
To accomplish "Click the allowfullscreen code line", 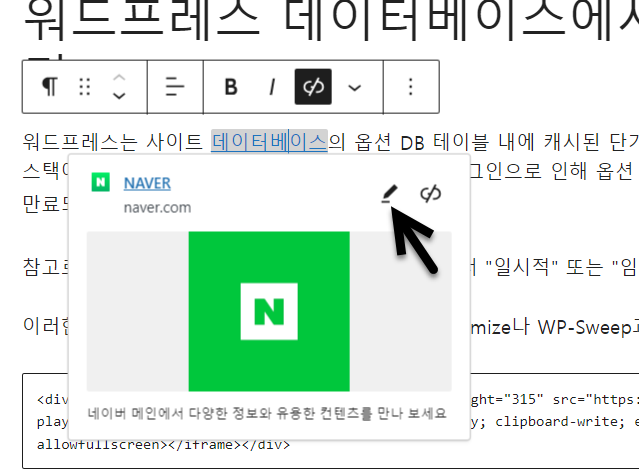I will [163, 444].
